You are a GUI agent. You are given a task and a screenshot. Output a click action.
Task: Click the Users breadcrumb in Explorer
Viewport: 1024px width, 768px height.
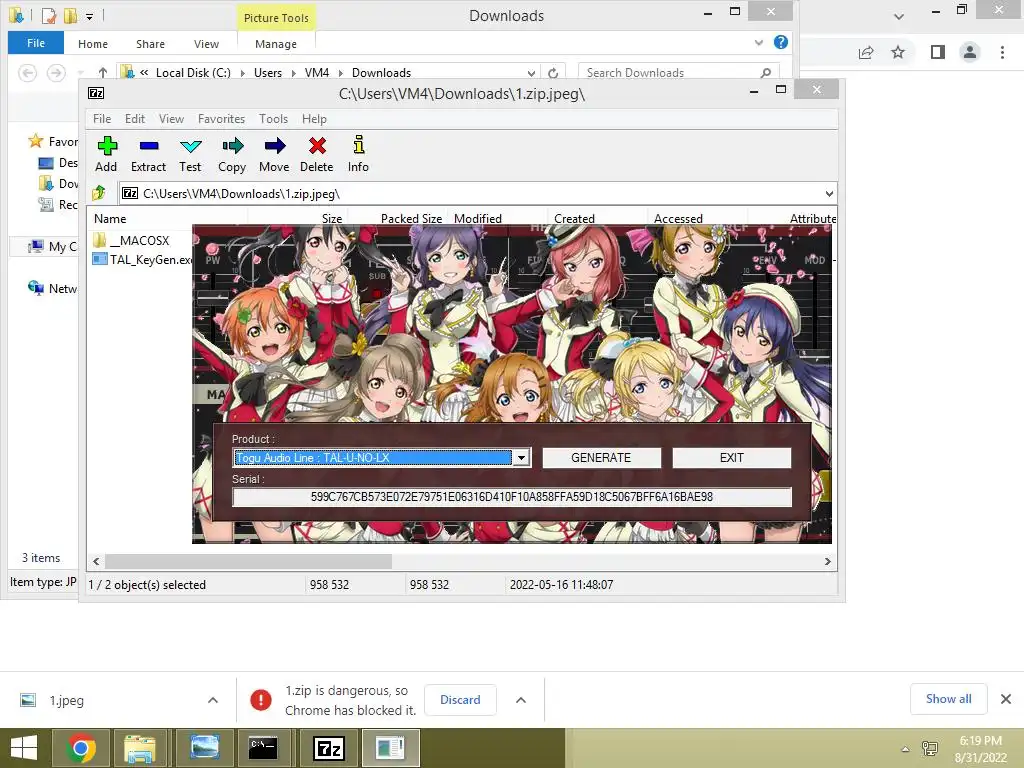pyautogui.click(x=268, y=72)
